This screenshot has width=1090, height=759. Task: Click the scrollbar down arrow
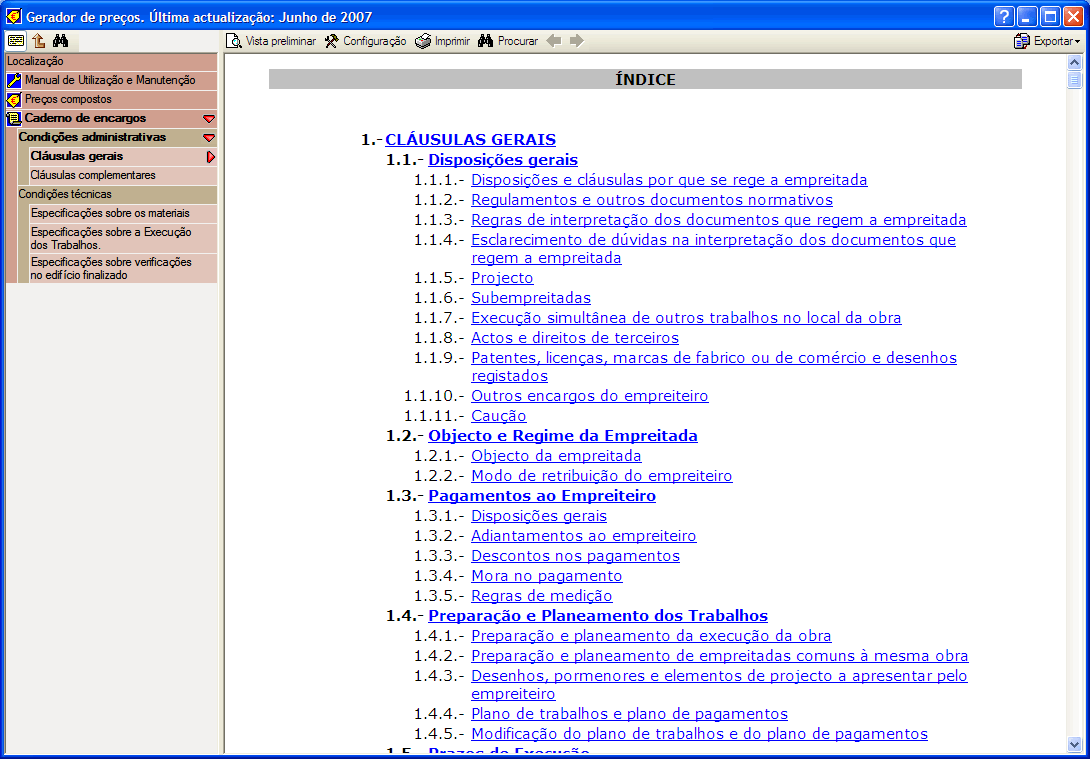(1075, 744)
